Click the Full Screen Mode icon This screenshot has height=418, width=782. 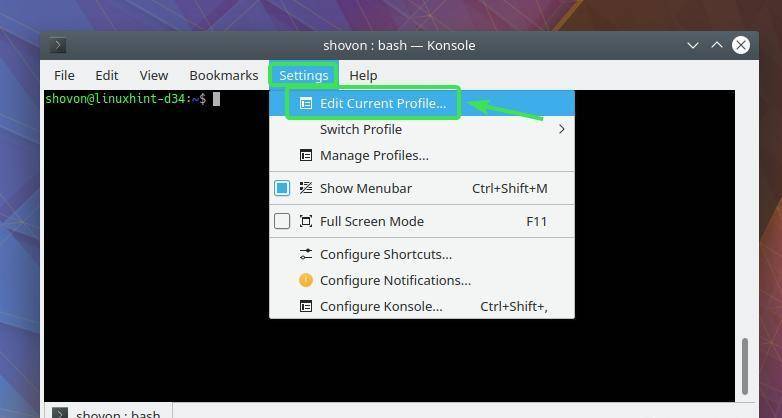coord(306,221)
